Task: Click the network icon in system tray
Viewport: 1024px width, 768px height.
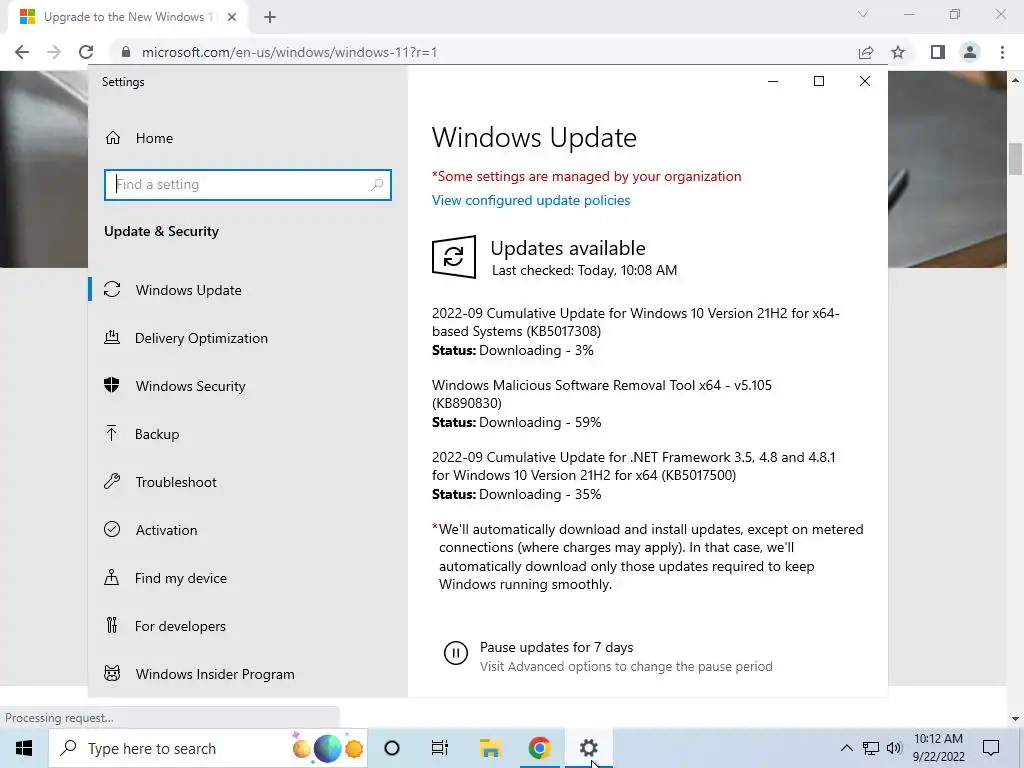Action: point(871,748)
